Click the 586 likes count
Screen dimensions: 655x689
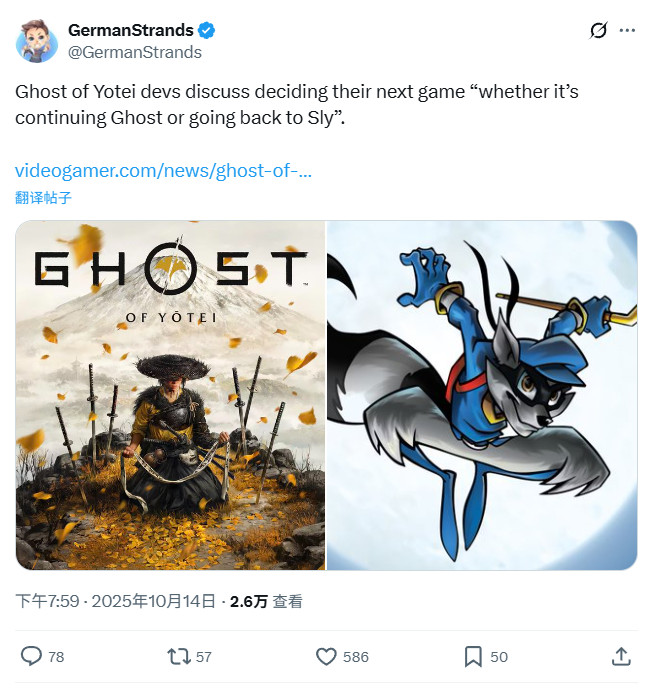pyautogui.click(x=355, y=657)
